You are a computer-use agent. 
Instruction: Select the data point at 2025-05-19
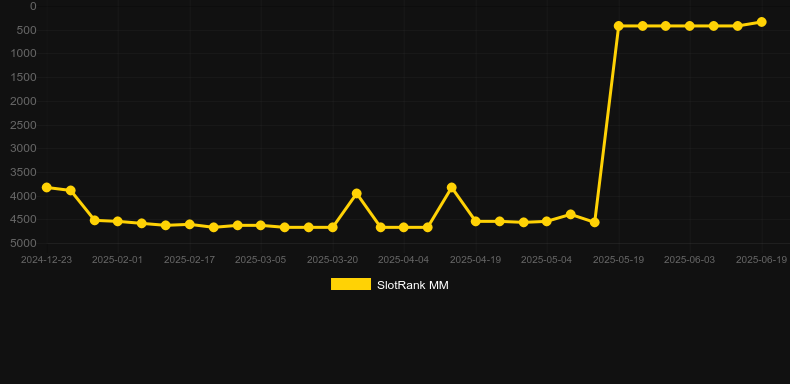tap(619, 26)
